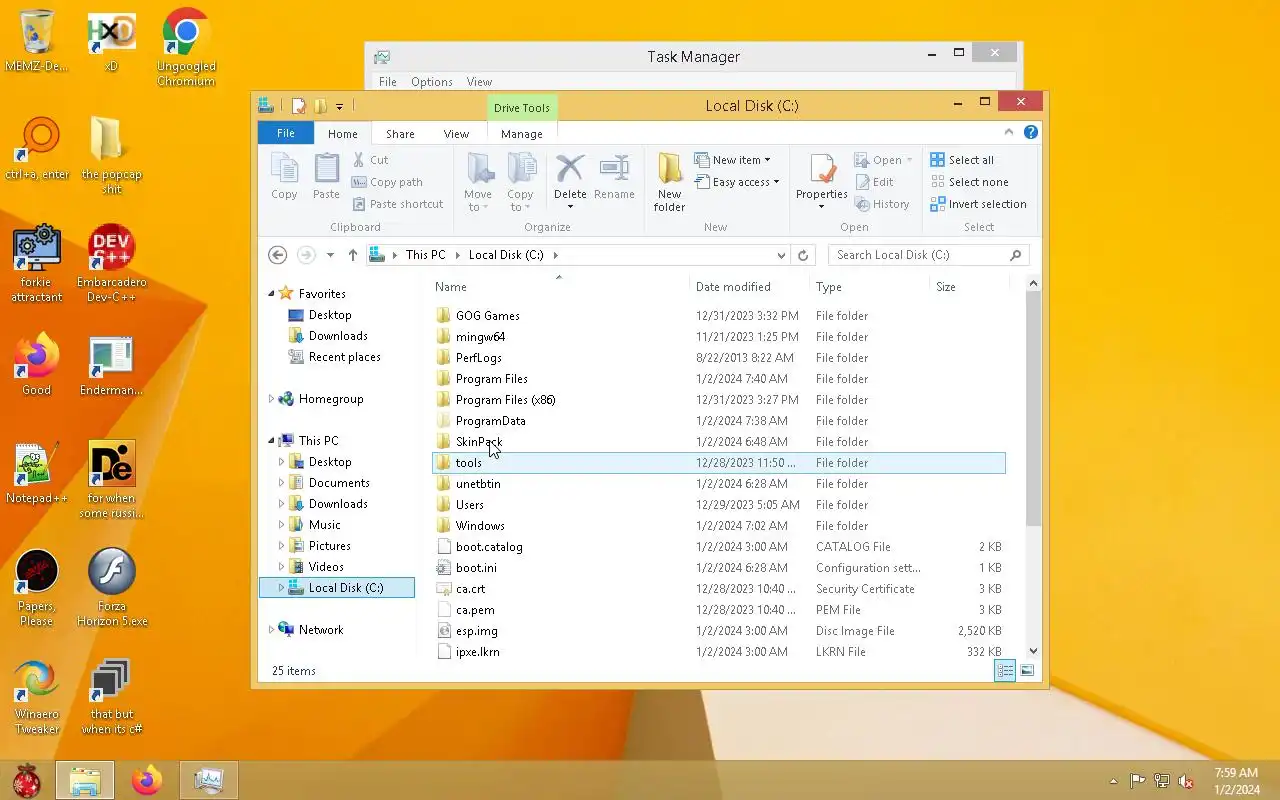This screenshot has width=1280, height=800.
Task: Click the Copy ribbon icon
Action: 284,177
